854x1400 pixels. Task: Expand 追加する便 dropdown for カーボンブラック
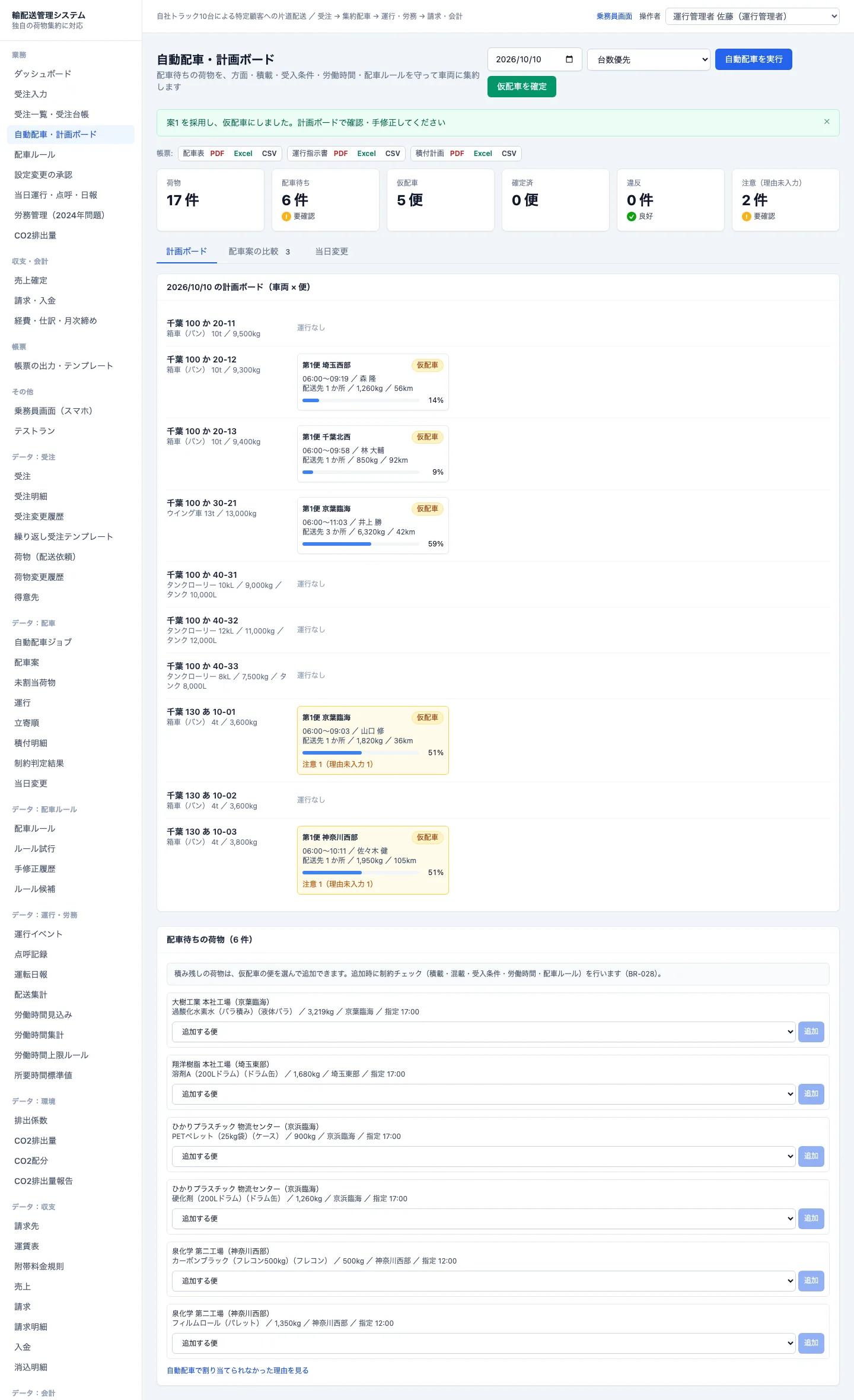483,1281
